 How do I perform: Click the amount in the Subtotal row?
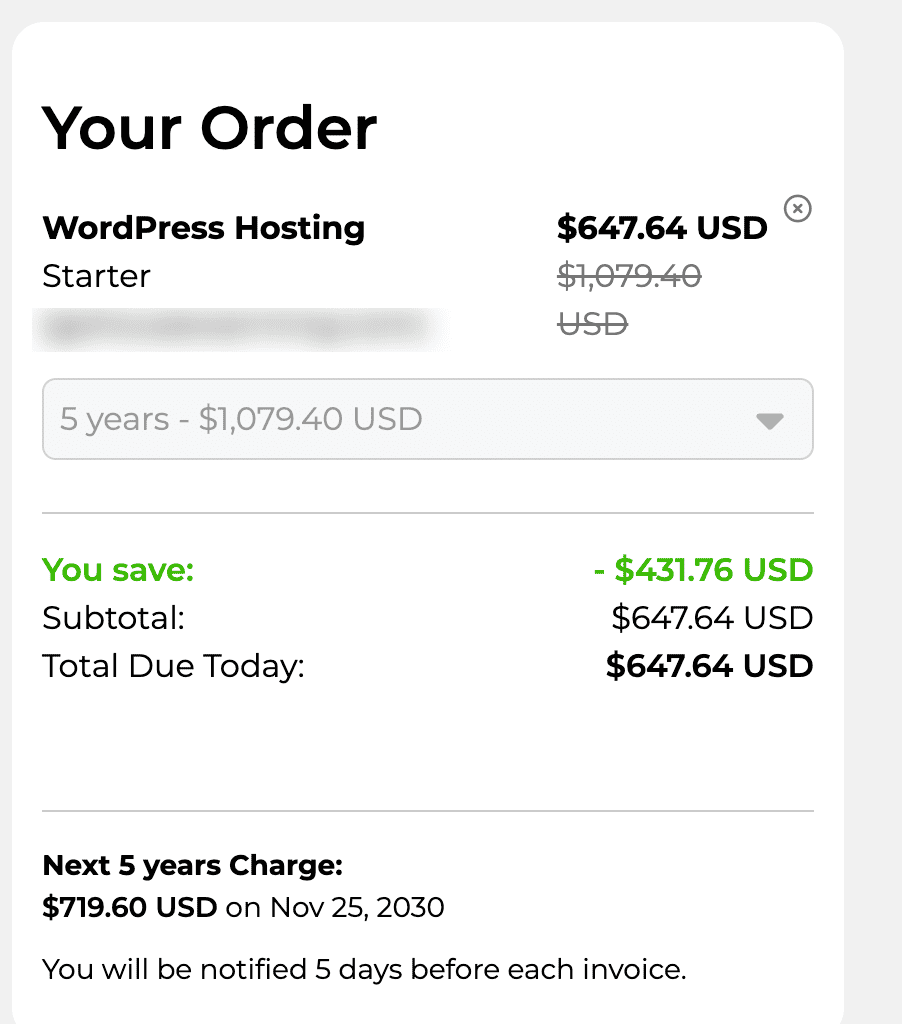pos(712,618)
